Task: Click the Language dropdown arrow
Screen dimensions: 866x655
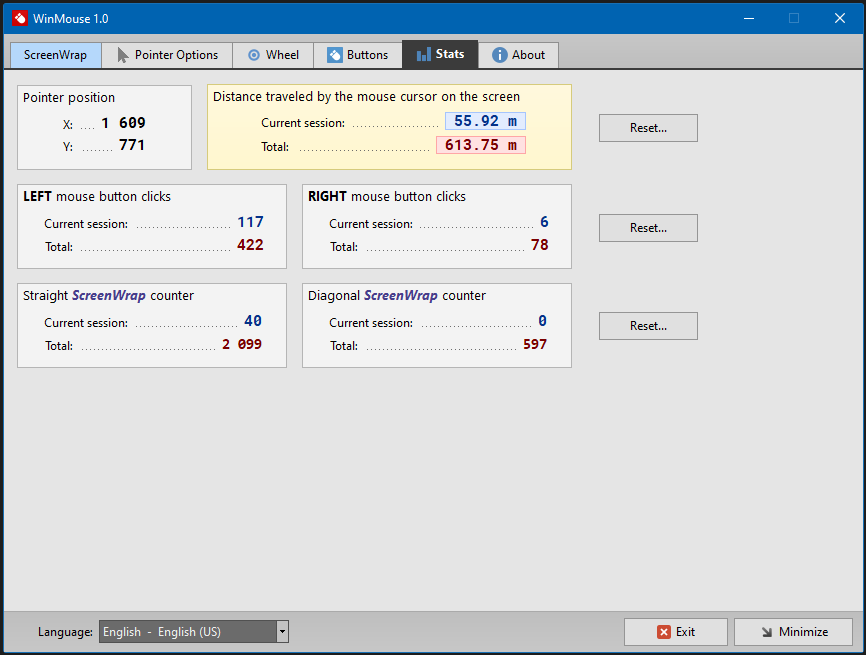Action: pos(282,632)
